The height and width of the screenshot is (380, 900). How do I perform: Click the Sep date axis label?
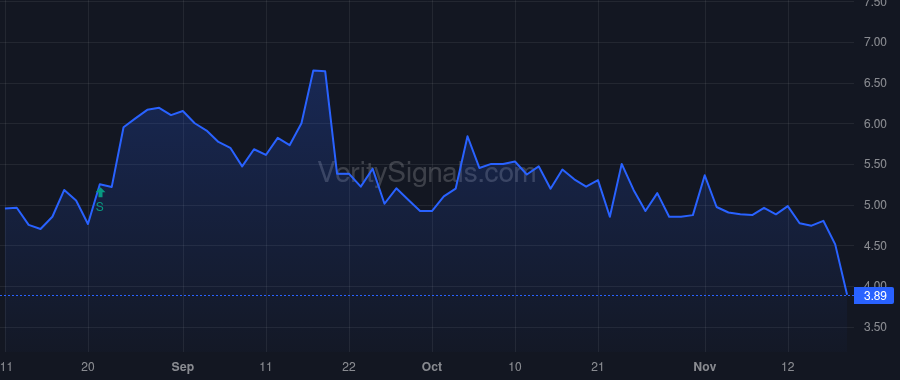pos(183,367)
